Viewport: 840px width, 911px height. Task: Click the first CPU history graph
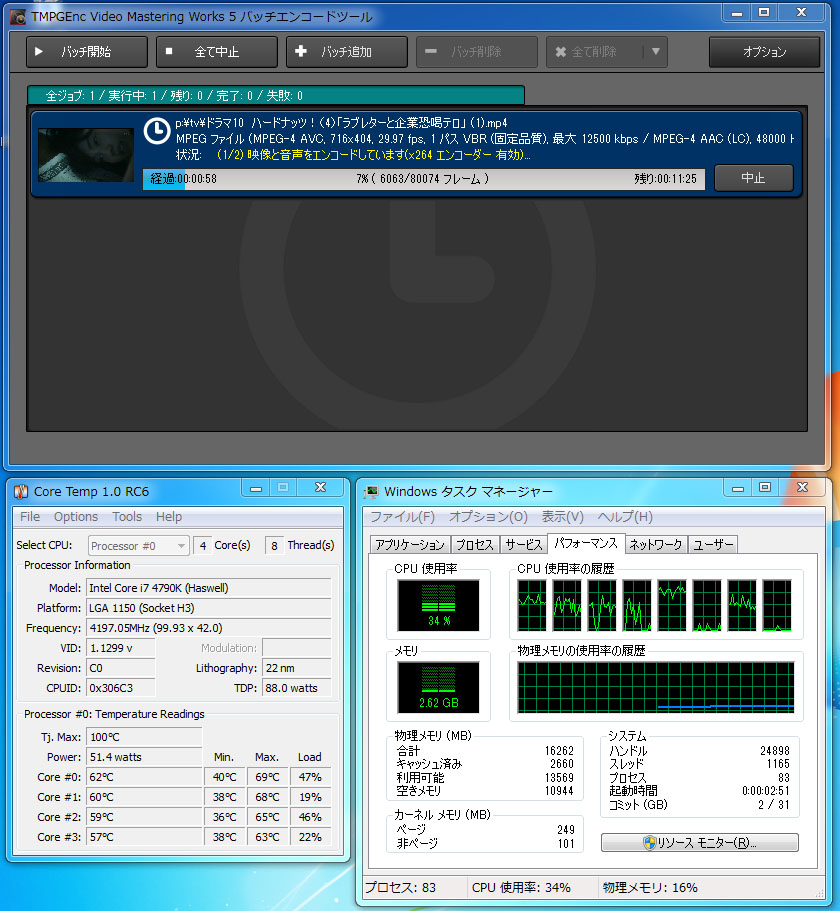point(532,605)
